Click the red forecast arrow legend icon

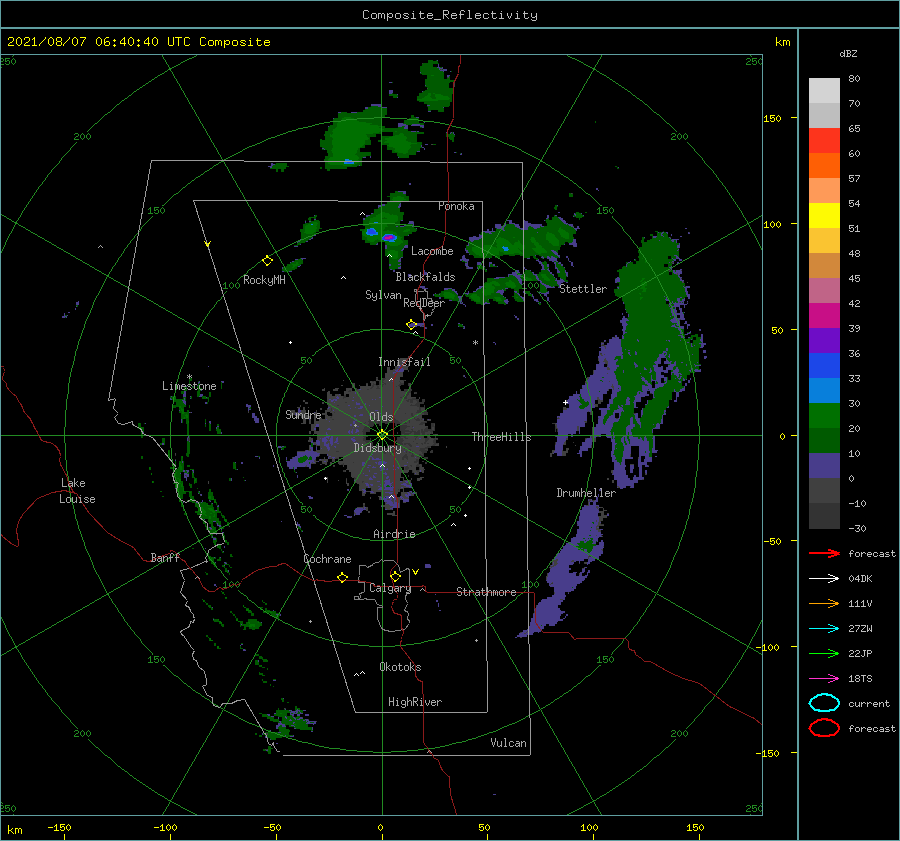824,553
